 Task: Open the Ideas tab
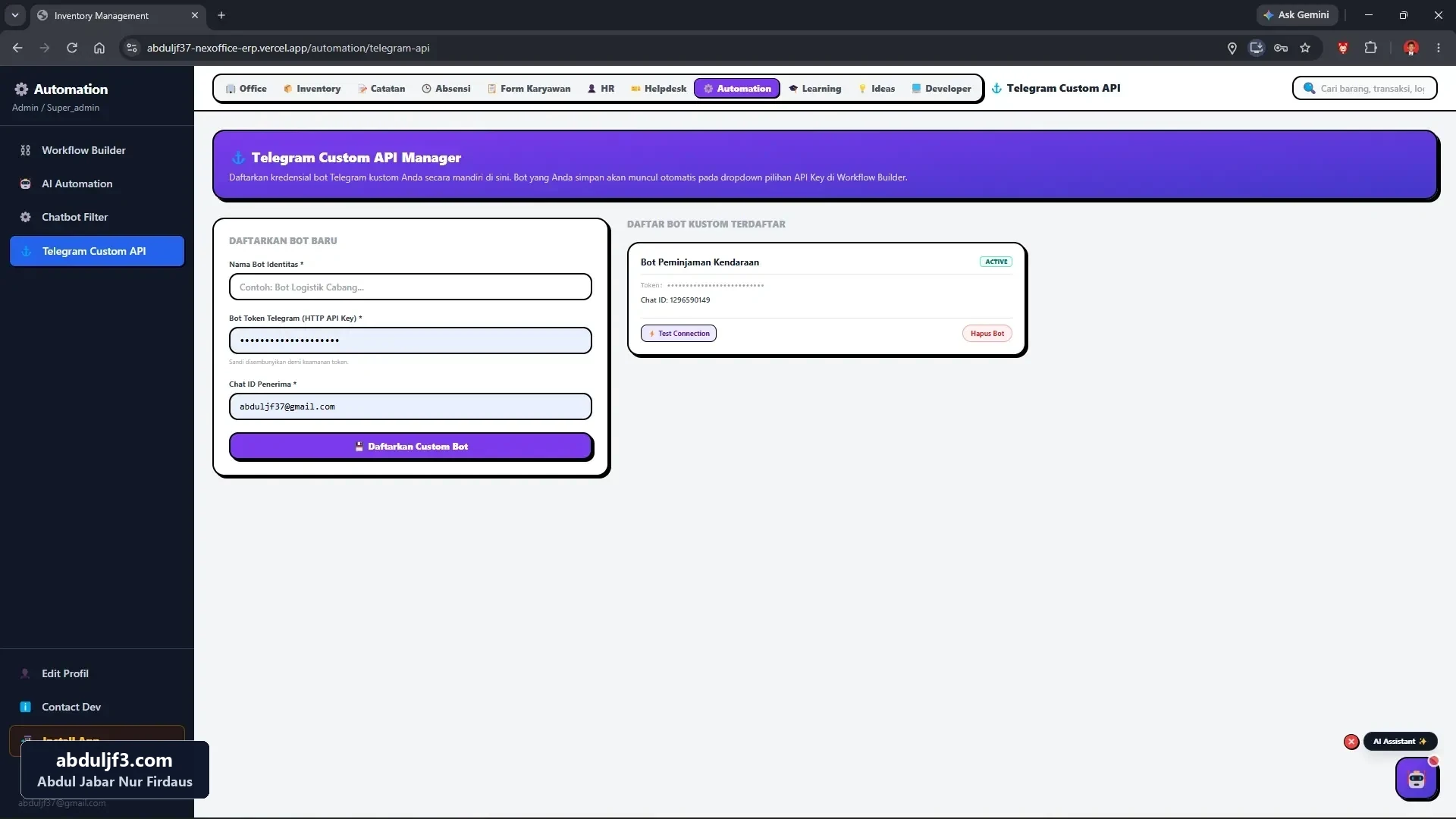(877, 89)
